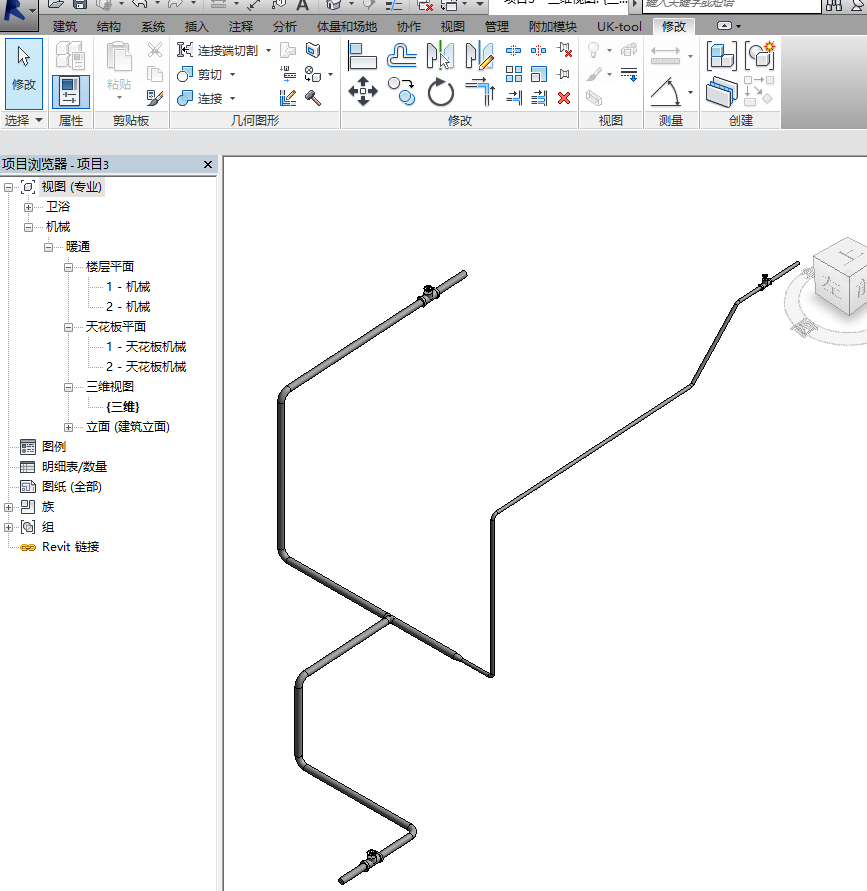Click the Demolish hammer icon
The image size is (867, 891).
pos(313,97)
